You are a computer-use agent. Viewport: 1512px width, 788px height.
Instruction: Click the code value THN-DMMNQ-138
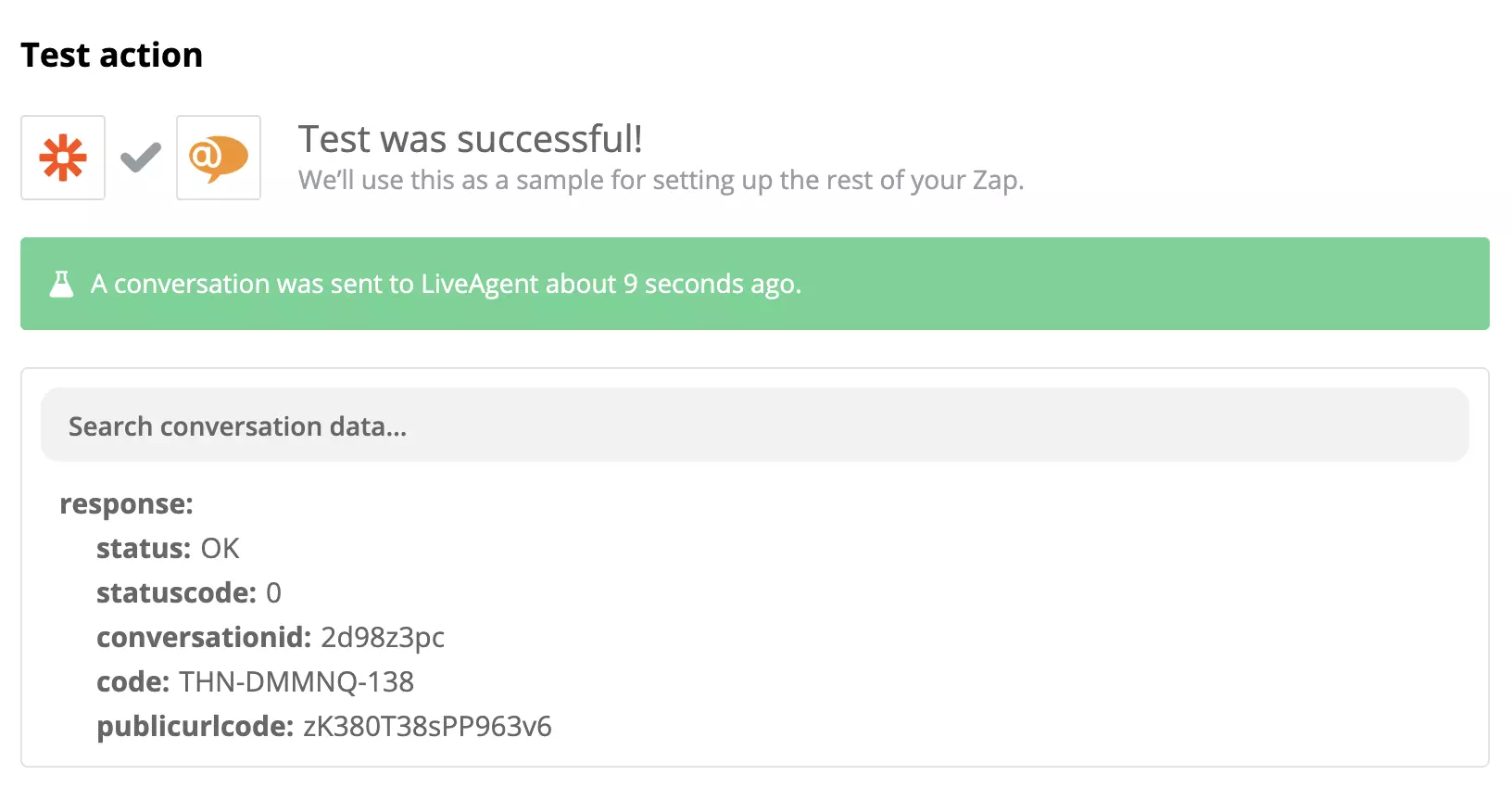click(x=296, y=681)
